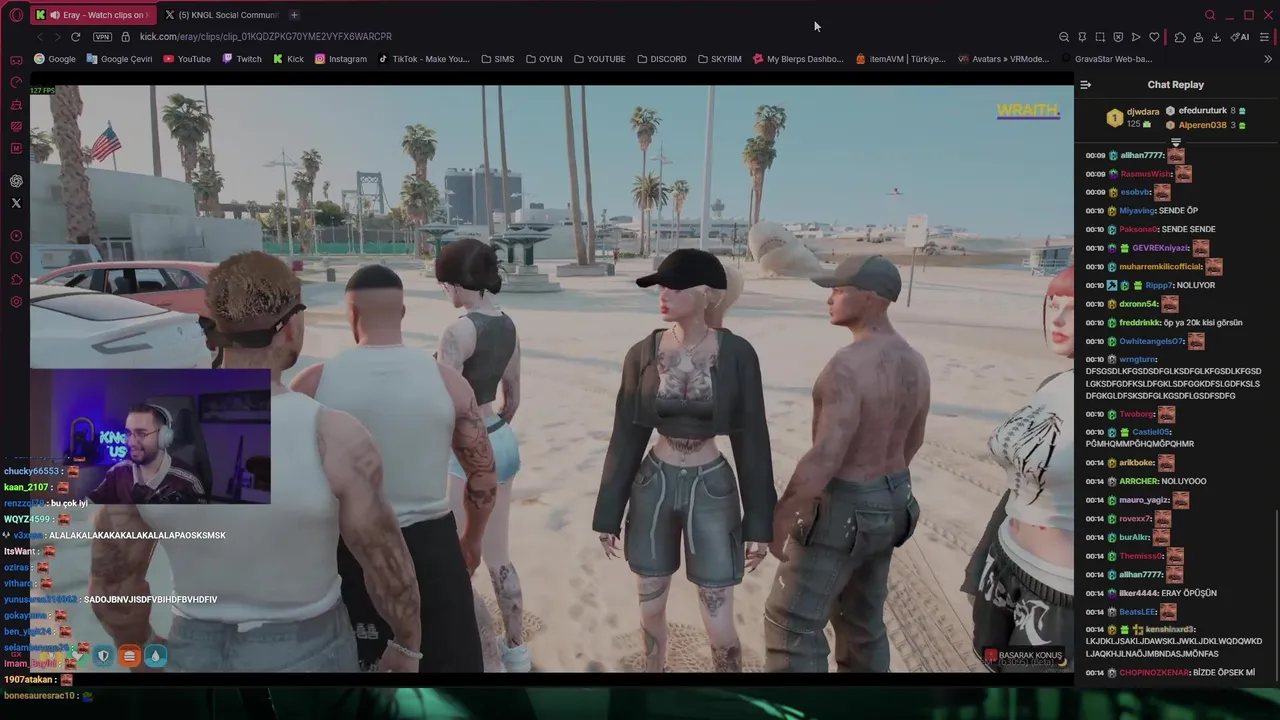Expand the SIMS bookmark folder
This screenshot has height=720, width=1280.
[x=497, y=59]
